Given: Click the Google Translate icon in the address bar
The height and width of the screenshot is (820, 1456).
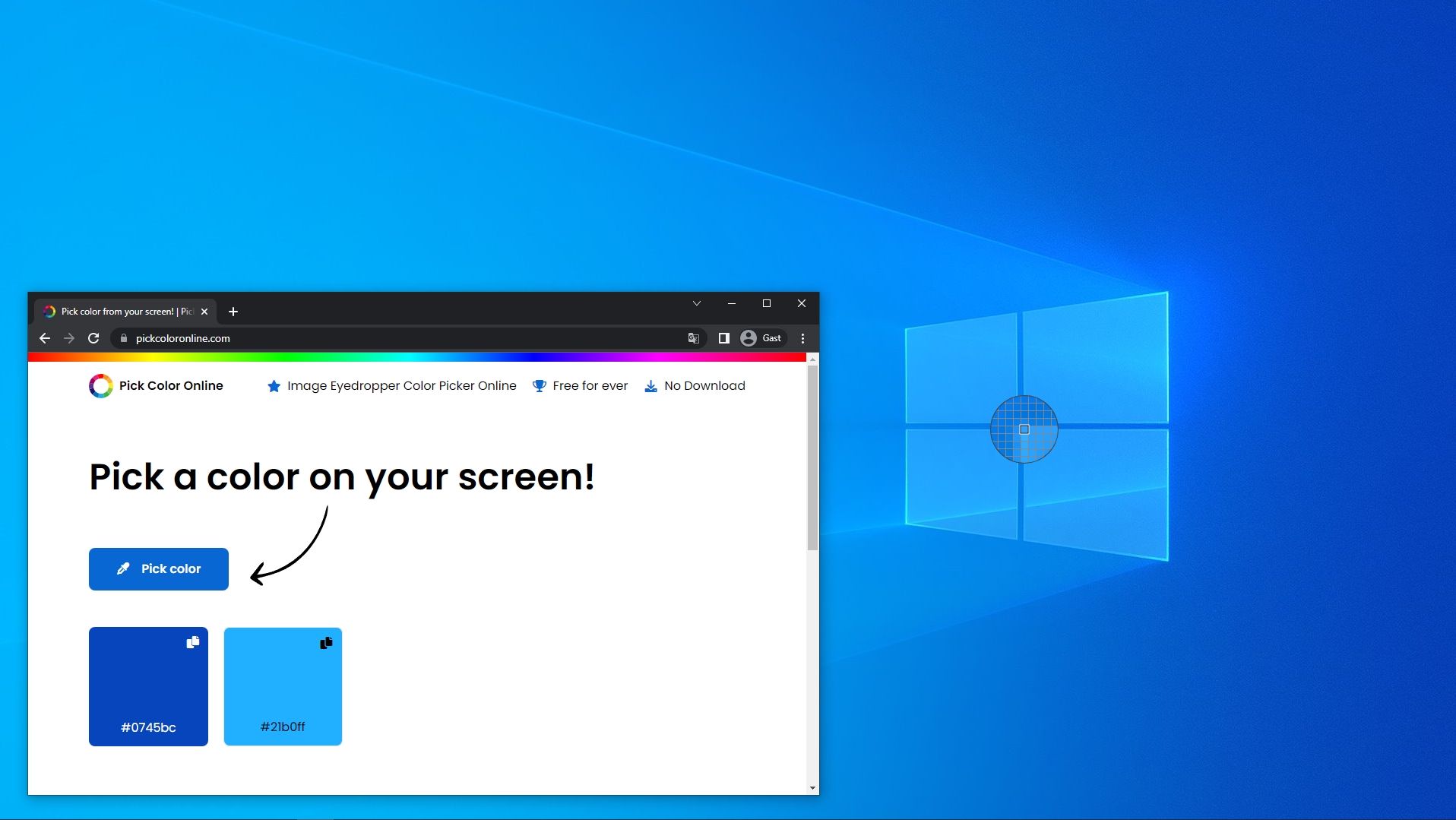Looking at the screenshot, I should coord(692,338).
